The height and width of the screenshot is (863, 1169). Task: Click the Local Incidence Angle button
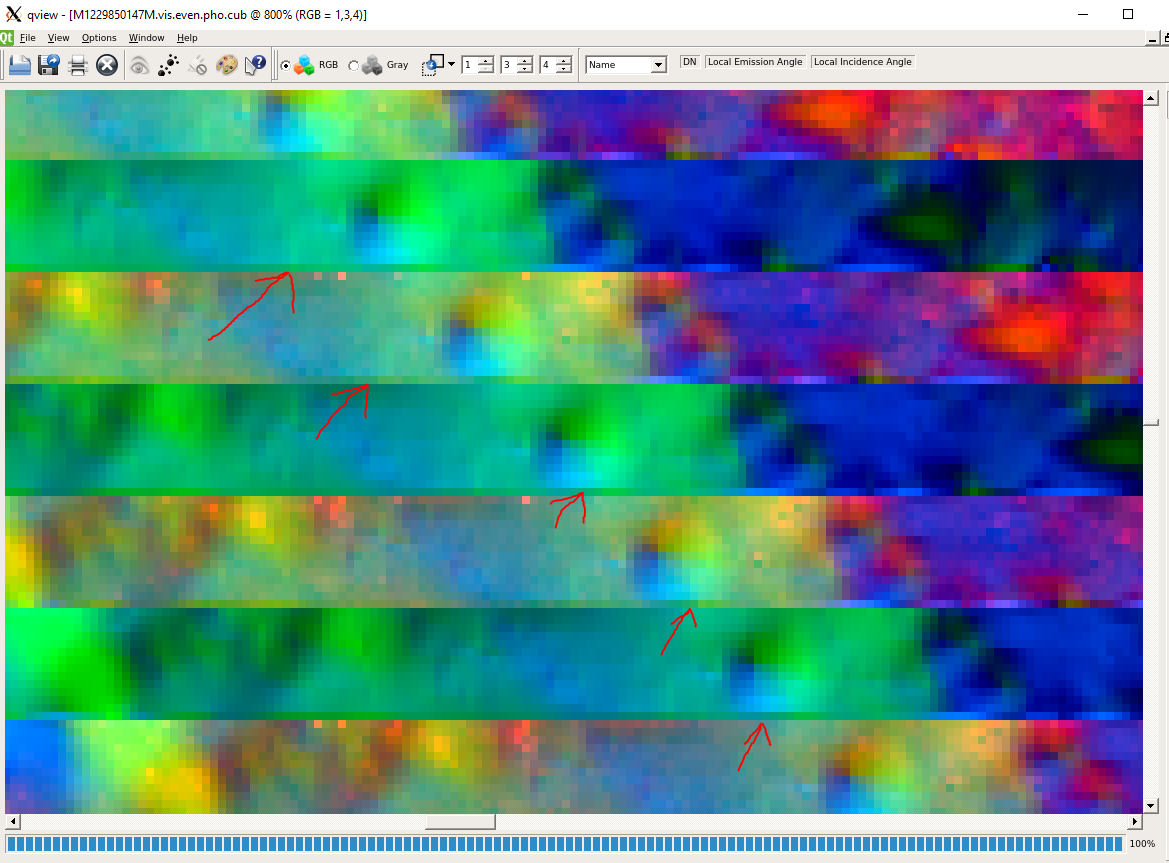863,62
